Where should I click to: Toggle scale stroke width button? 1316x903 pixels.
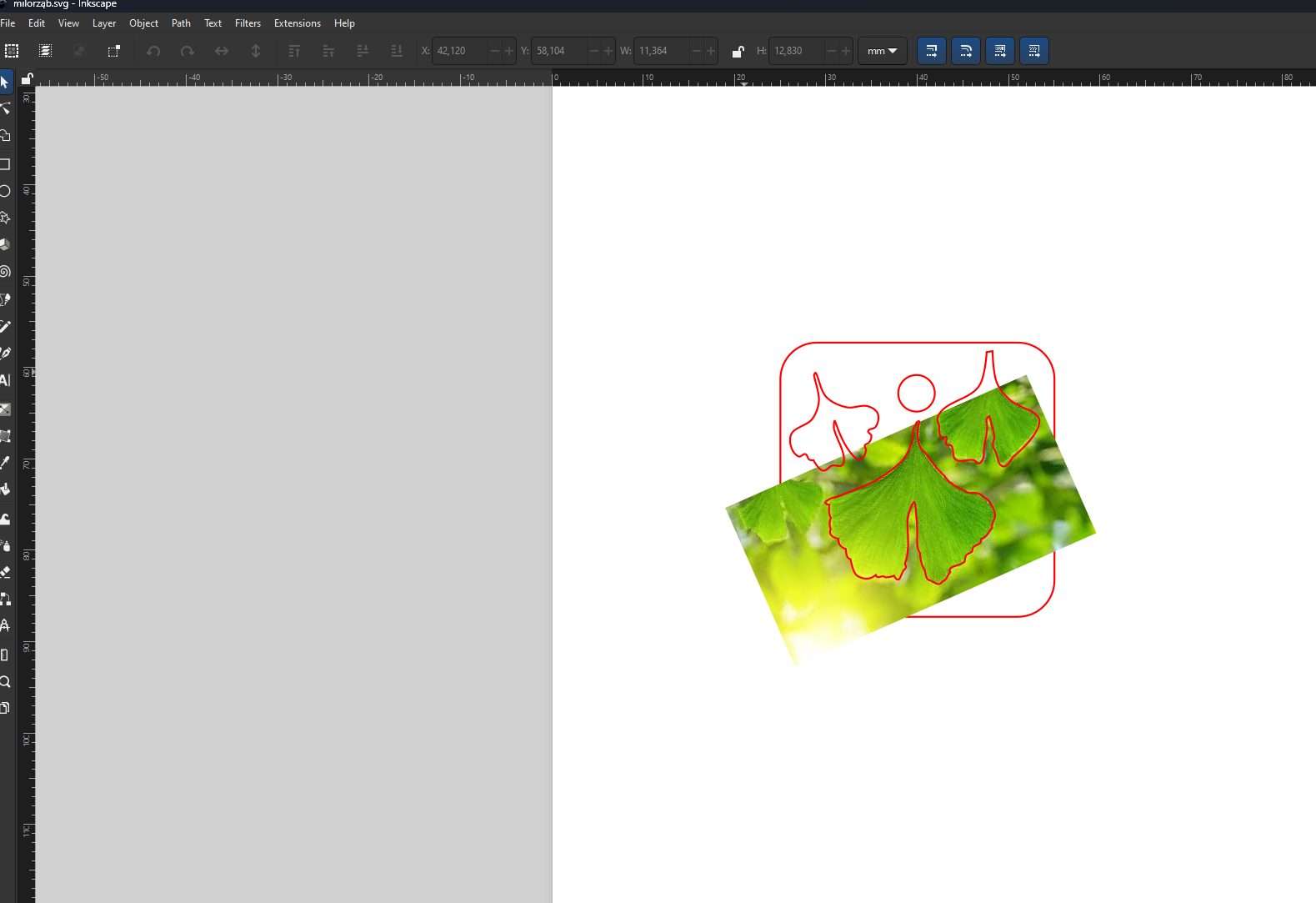(932, 51)
